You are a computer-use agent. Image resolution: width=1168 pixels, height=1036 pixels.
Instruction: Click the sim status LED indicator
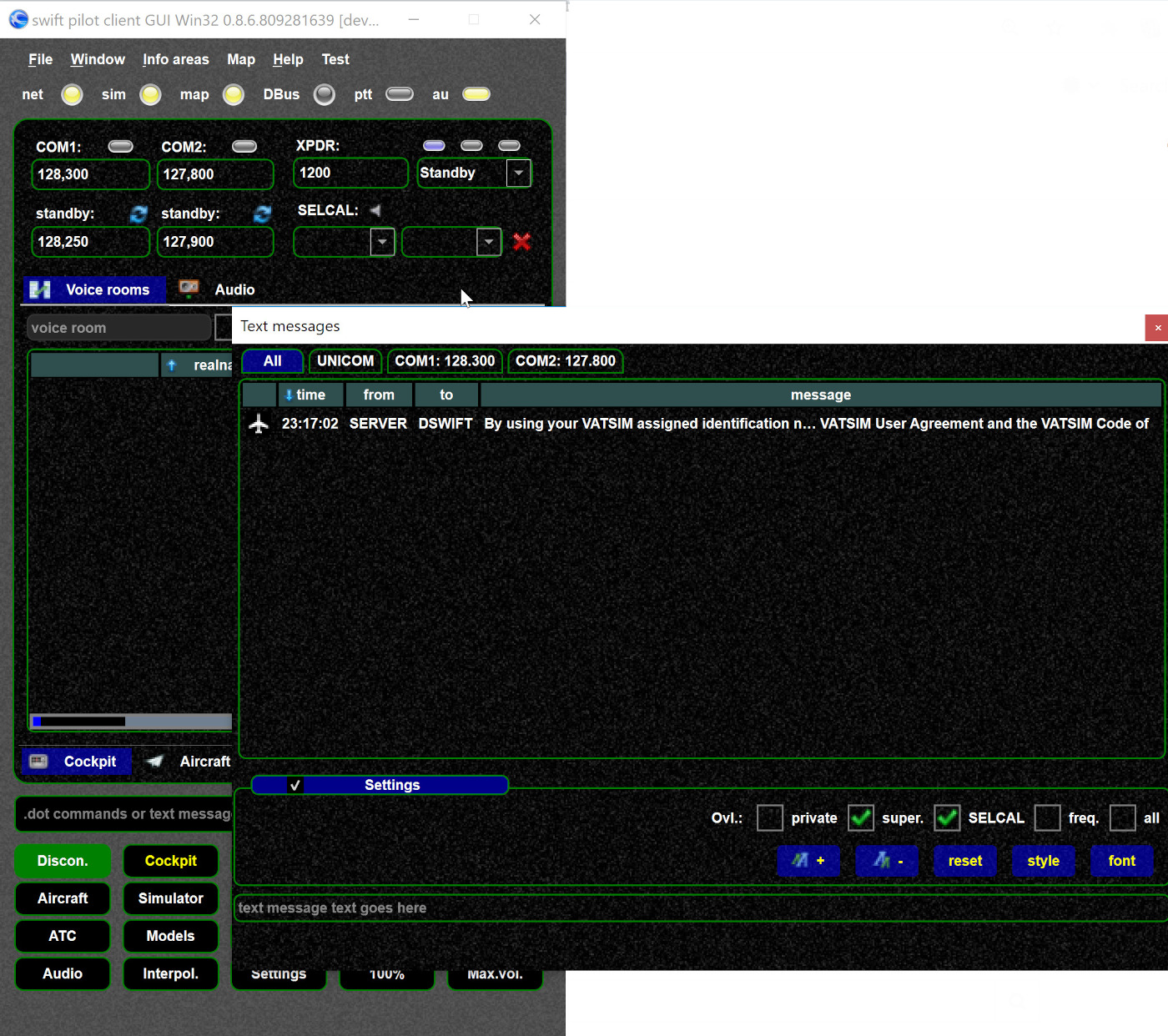pos(150,95)
